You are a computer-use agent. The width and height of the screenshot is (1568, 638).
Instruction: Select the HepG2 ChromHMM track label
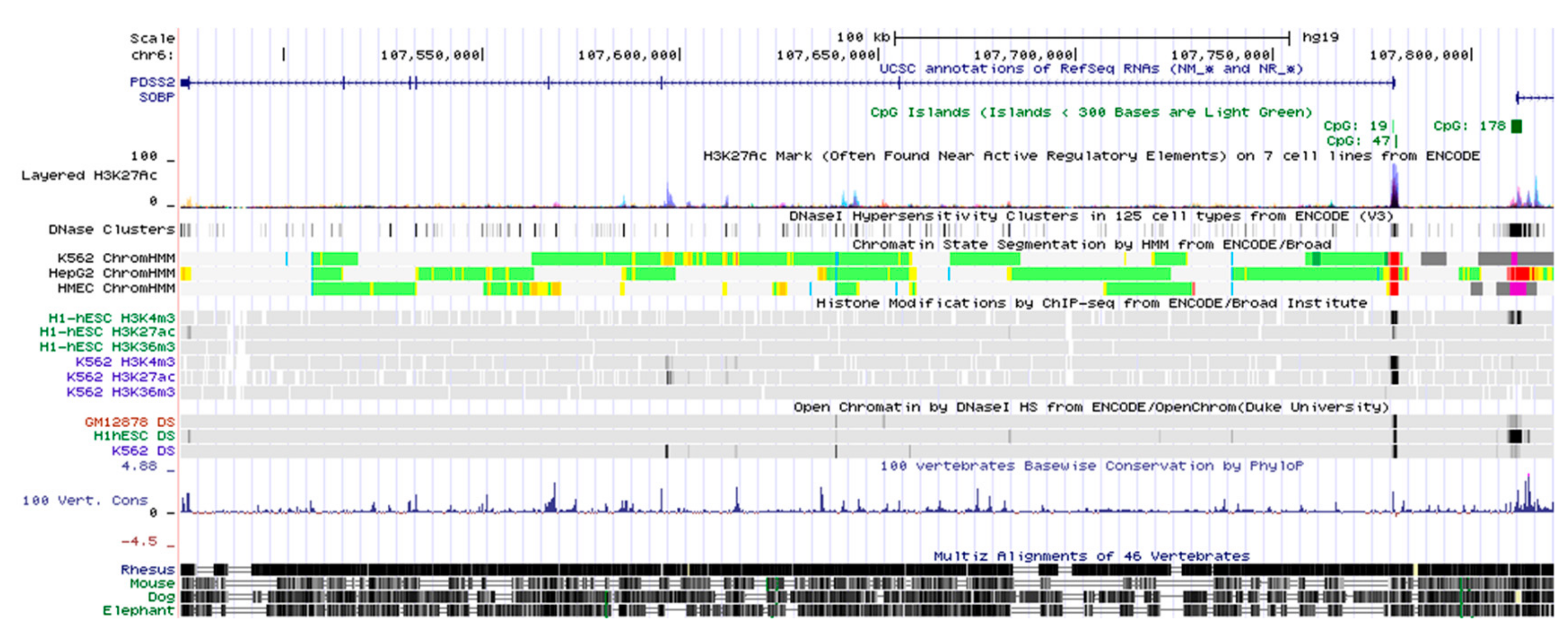[x=113, y=273]
